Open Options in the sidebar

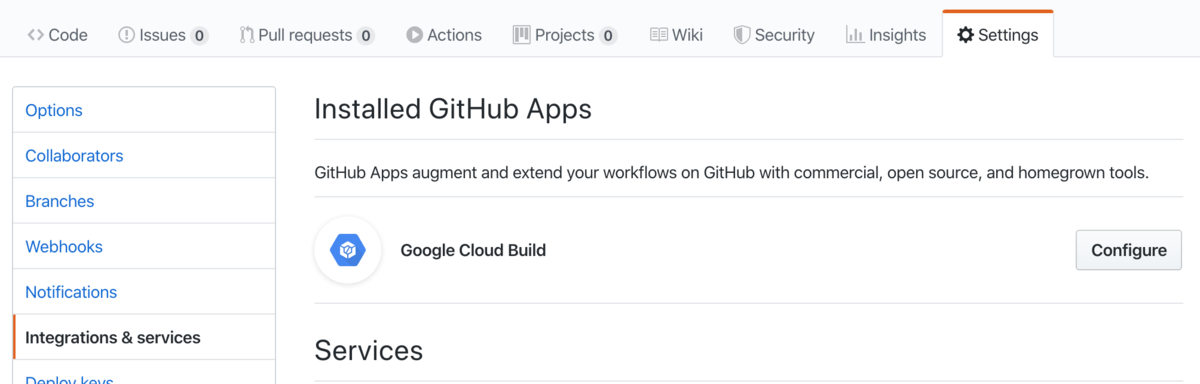(144, 110)
